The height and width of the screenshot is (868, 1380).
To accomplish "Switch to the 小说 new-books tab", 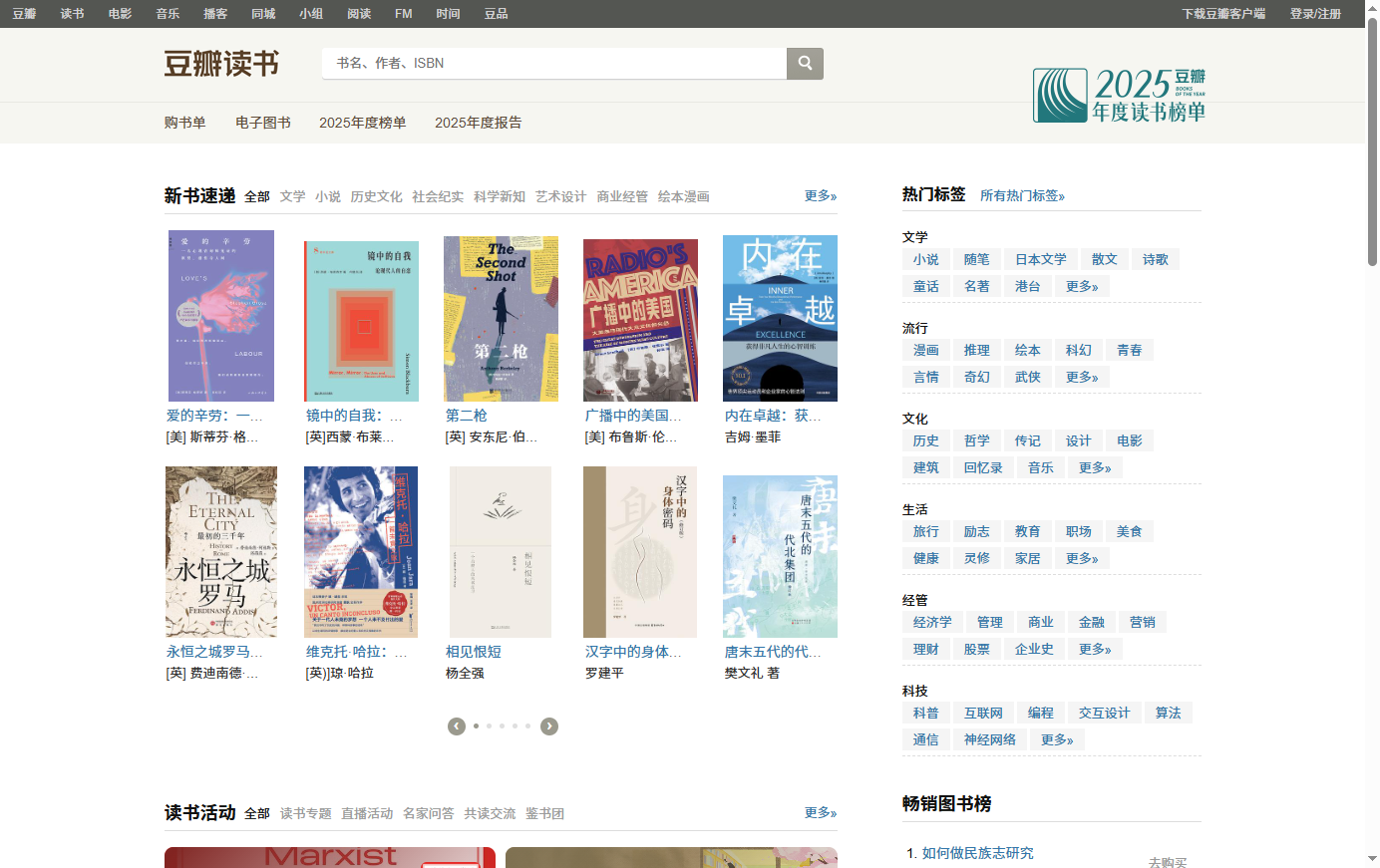I will pos(328,196).
